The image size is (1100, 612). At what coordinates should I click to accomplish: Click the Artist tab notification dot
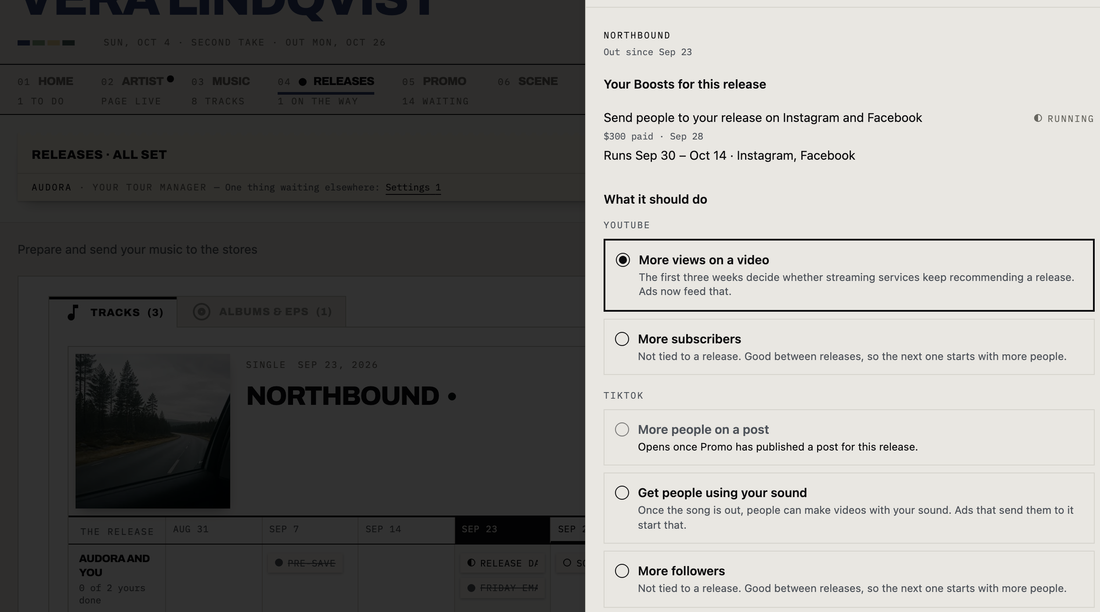(x=170, y=79)
